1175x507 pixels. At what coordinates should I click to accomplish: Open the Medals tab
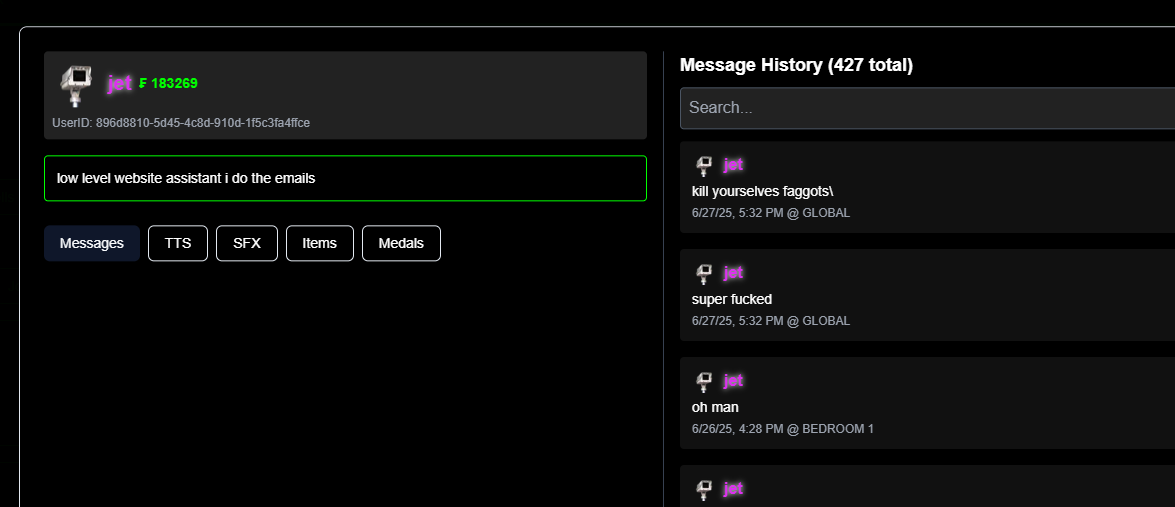(x=401, y=243)
